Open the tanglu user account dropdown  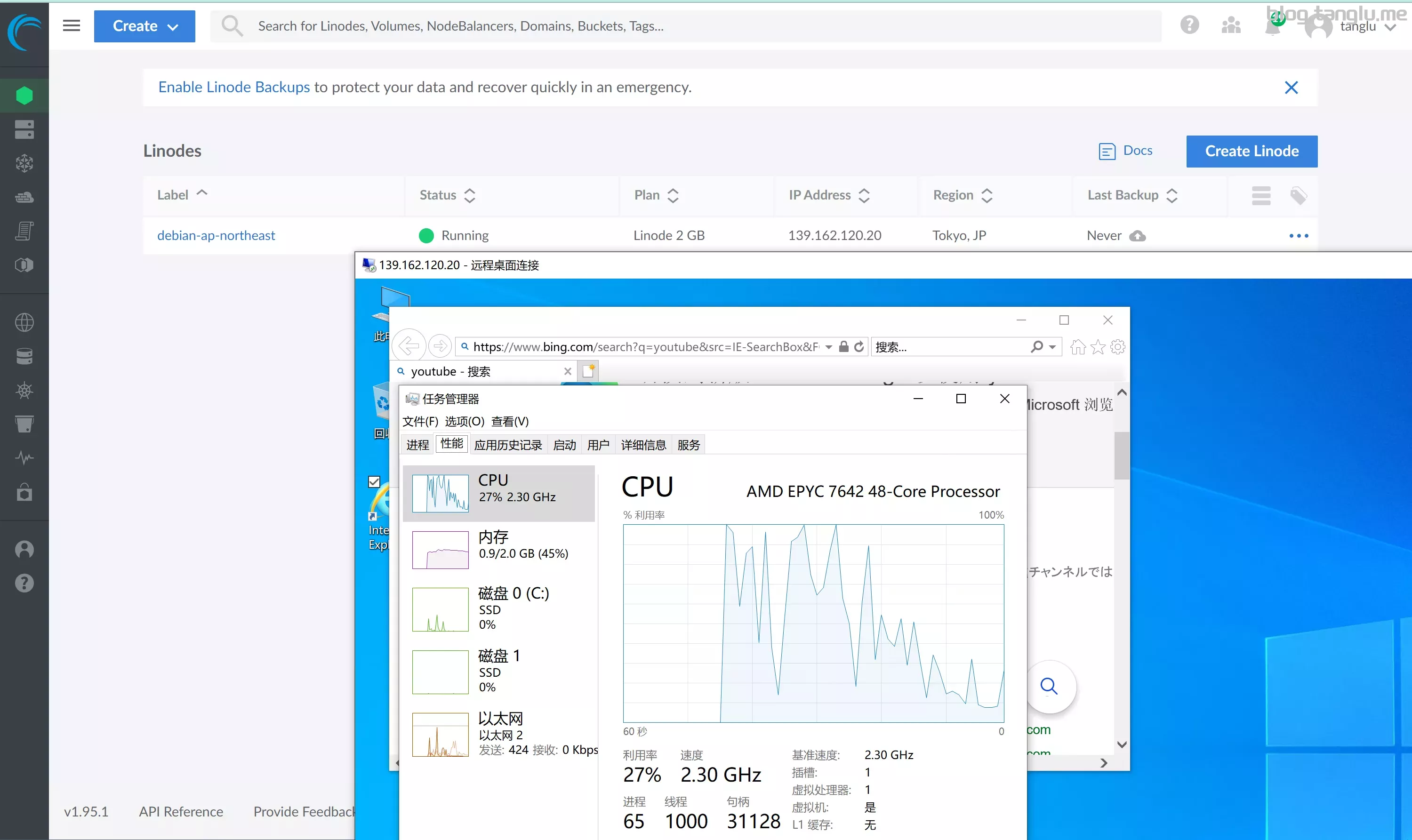tap(1359, 27)
